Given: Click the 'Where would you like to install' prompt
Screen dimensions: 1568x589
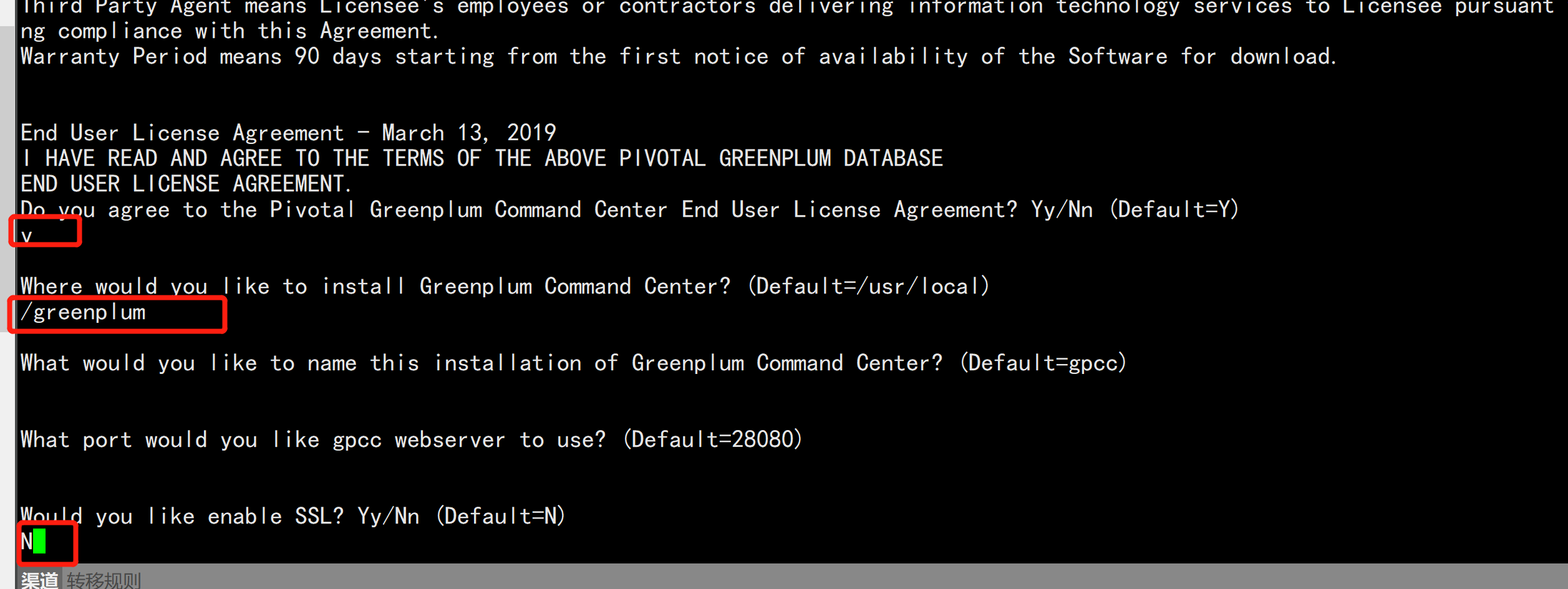Looking at the screenshot, I should click(x=505, y=286).
